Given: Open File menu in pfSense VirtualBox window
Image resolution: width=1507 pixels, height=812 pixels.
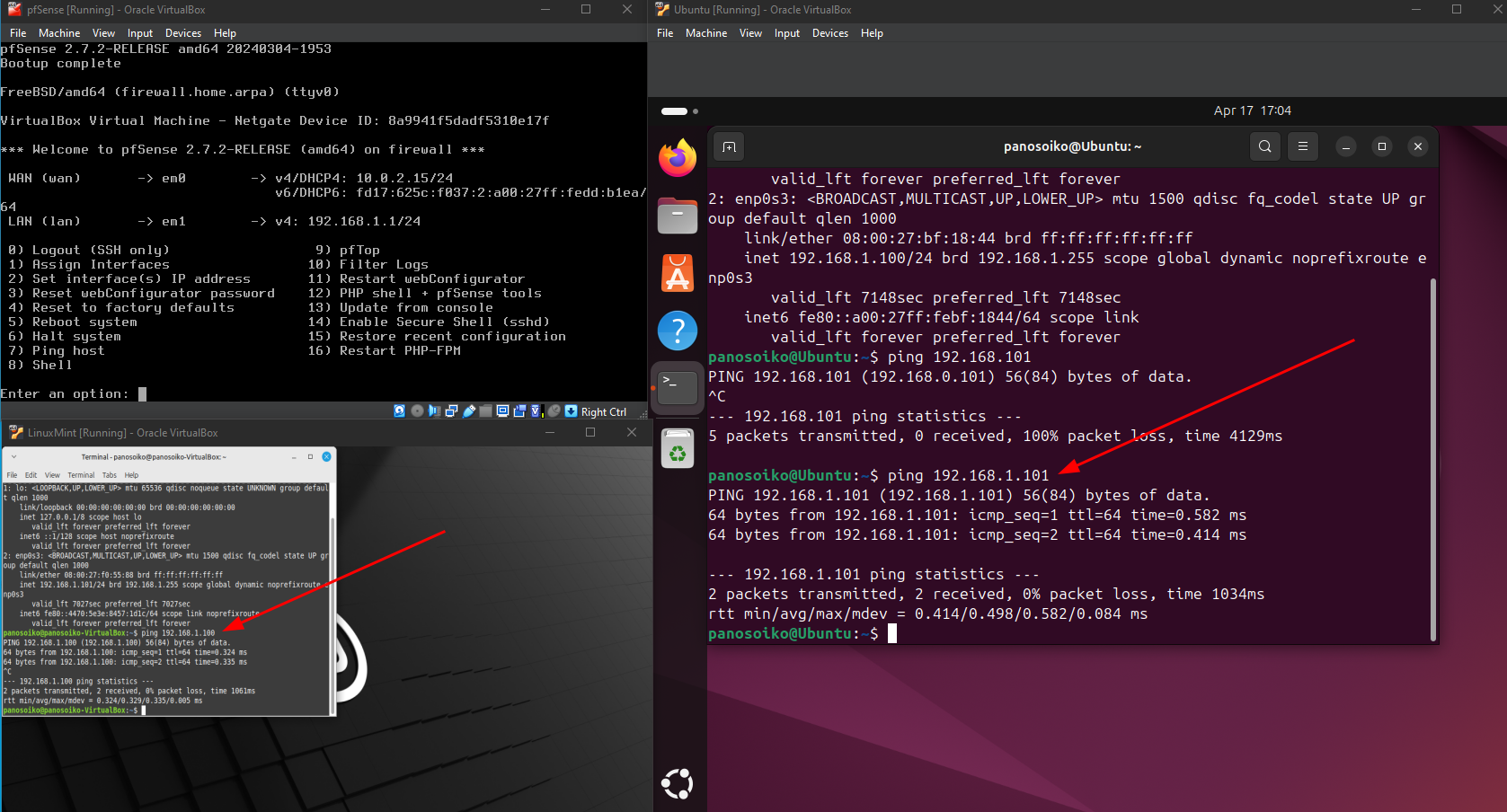Looking at the screenshot, I should 18,33.
